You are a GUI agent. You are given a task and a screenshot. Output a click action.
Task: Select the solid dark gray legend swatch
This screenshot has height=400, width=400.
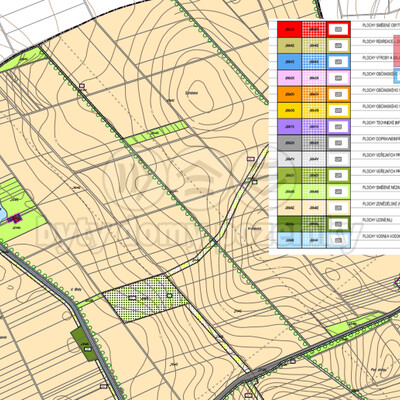tap(290, 143)
